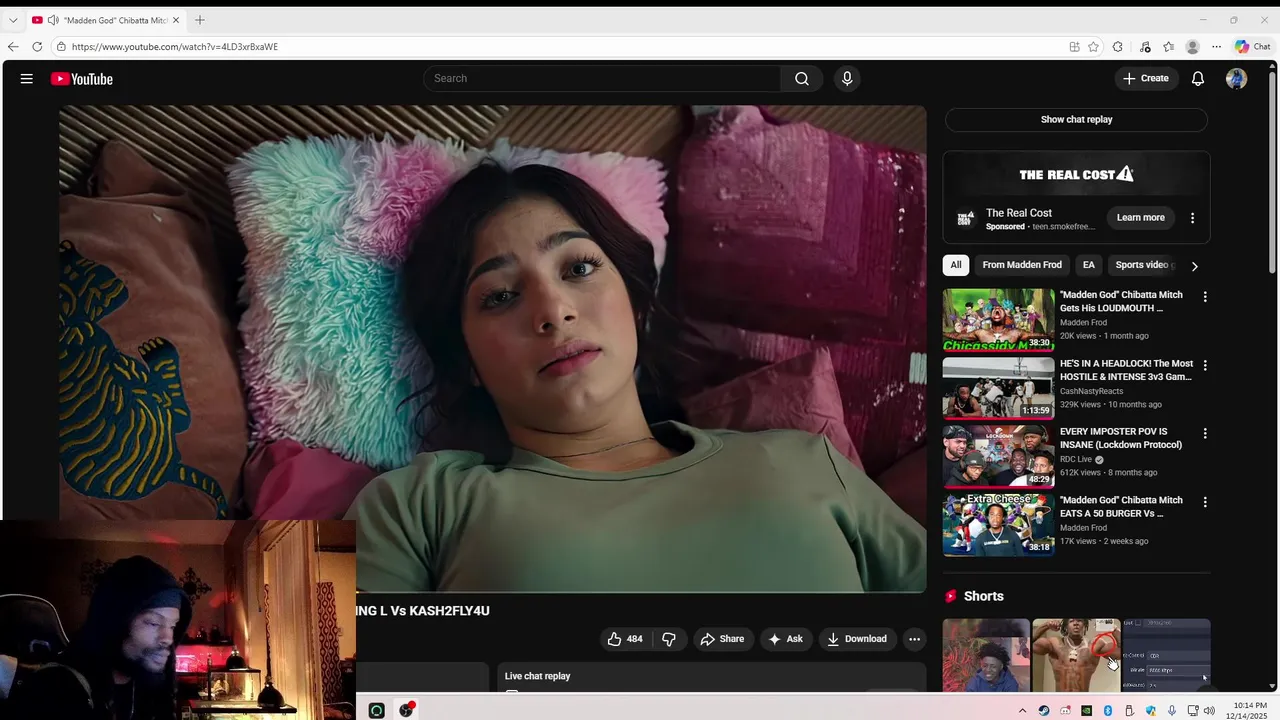Expand the hidden tray icons chevron
1280x720 pixels.
point(1022,711)
